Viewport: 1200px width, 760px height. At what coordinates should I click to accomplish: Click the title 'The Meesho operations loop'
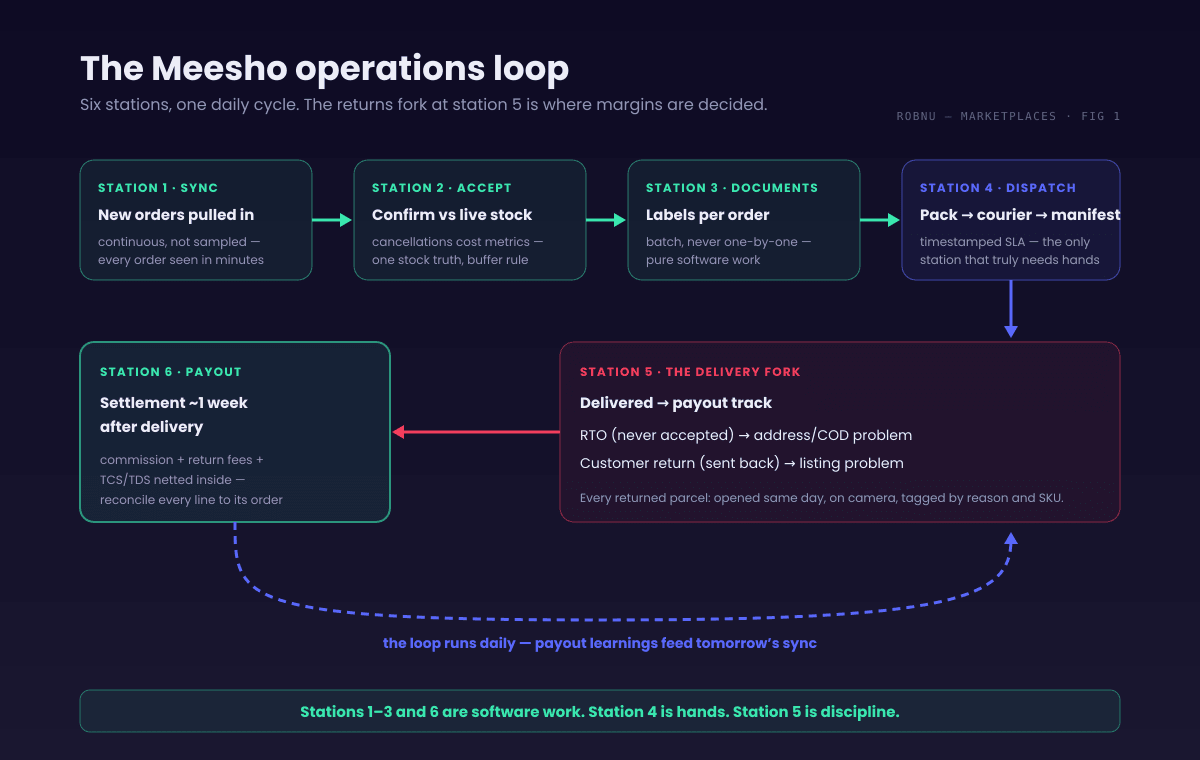coord(324,68)
